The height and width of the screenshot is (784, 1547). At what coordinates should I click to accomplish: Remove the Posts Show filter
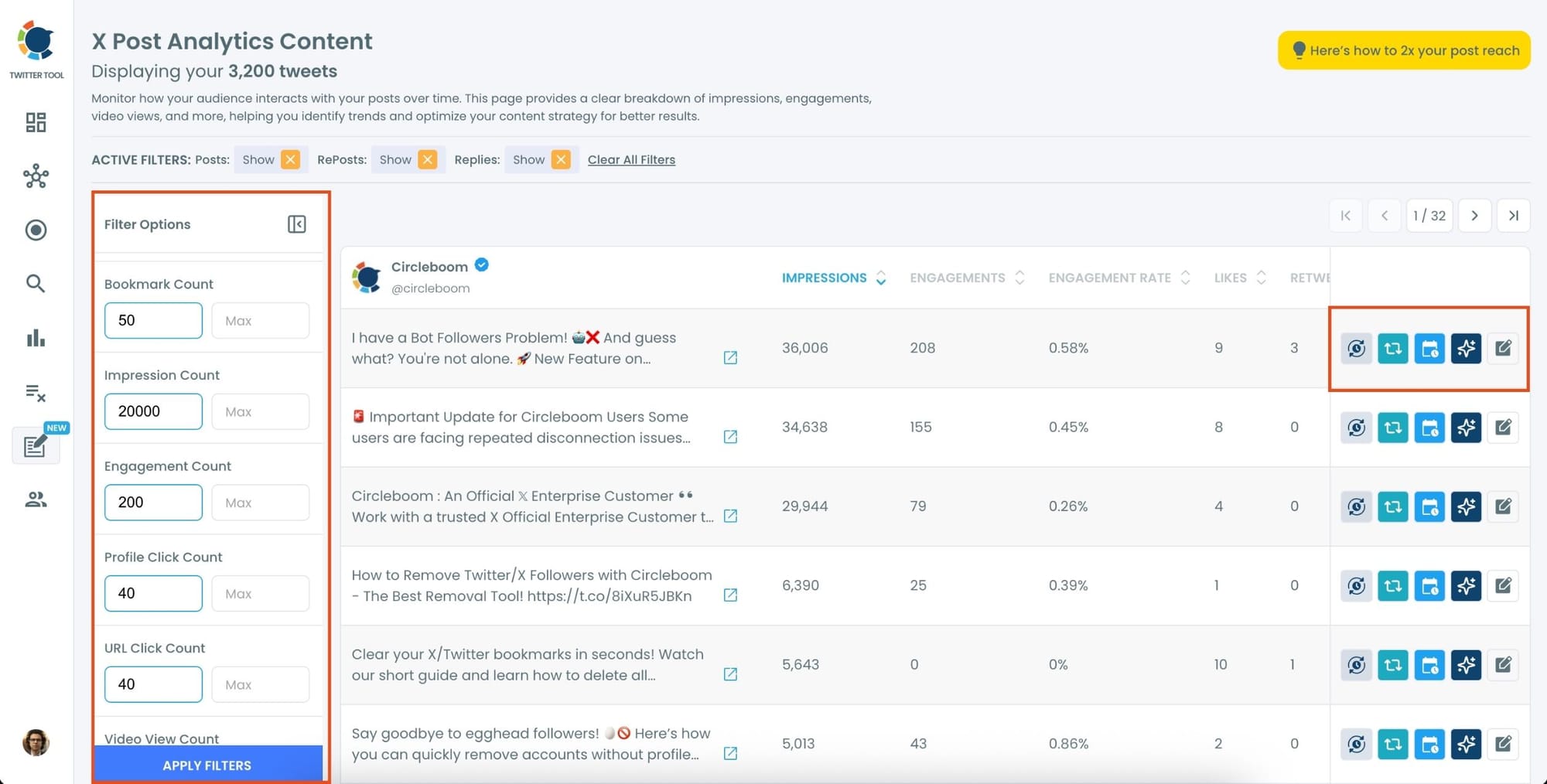pos(291,159)
